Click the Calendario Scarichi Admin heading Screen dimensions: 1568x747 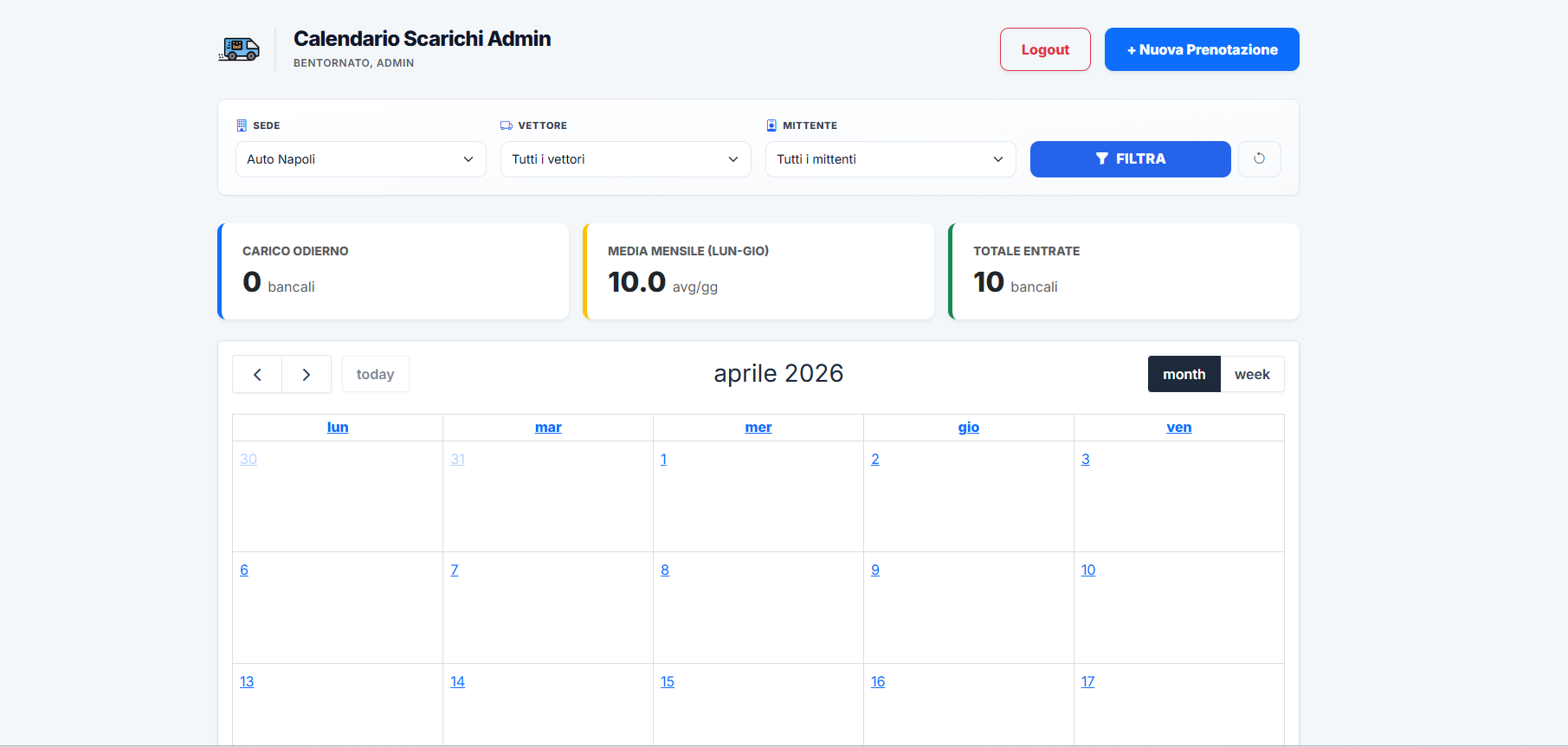pos(423,39)
